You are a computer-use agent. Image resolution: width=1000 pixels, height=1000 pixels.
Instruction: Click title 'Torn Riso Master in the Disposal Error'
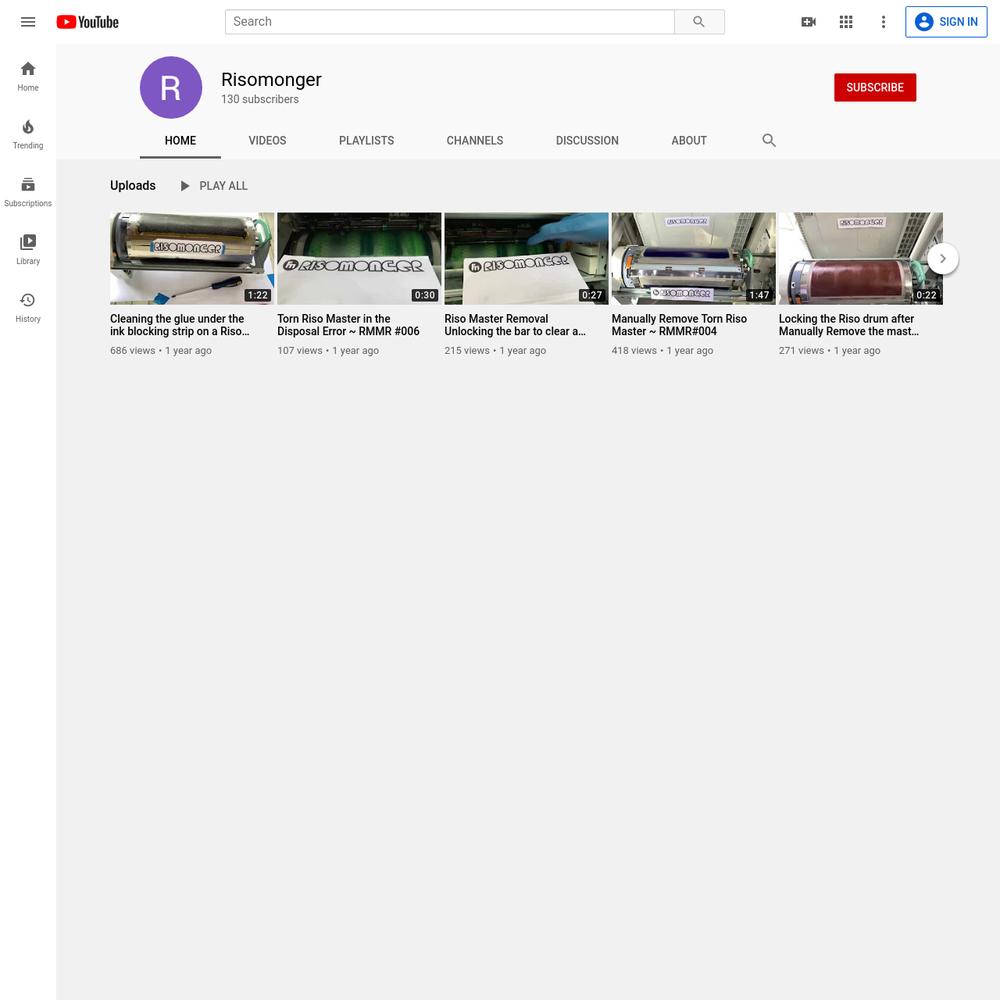[x=348, y=325]
